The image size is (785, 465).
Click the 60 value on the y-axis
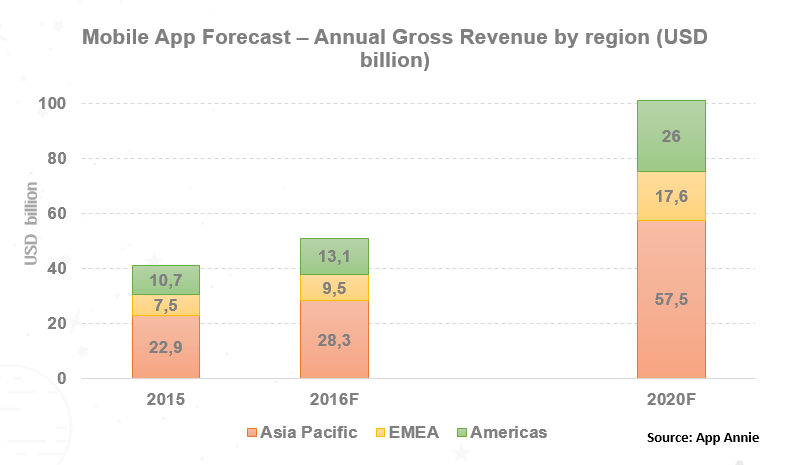click(x=57, y=214)
